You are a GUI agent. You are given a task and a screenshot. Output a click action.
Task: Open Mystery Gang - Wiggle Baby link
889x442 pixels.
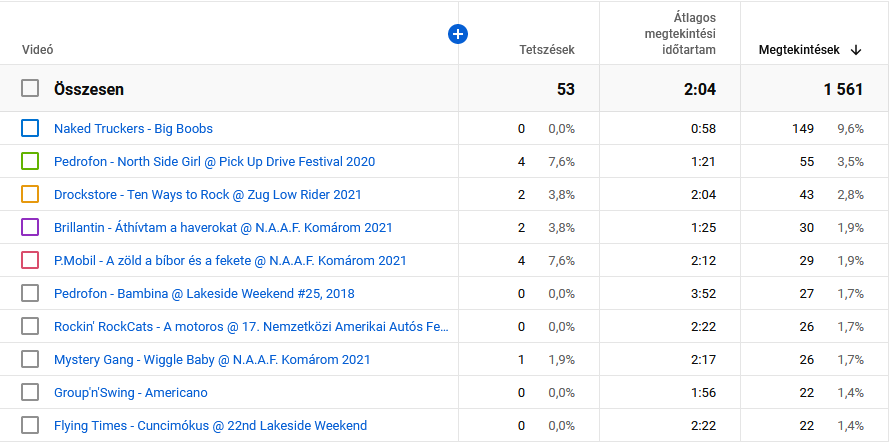tap(212, 359)
